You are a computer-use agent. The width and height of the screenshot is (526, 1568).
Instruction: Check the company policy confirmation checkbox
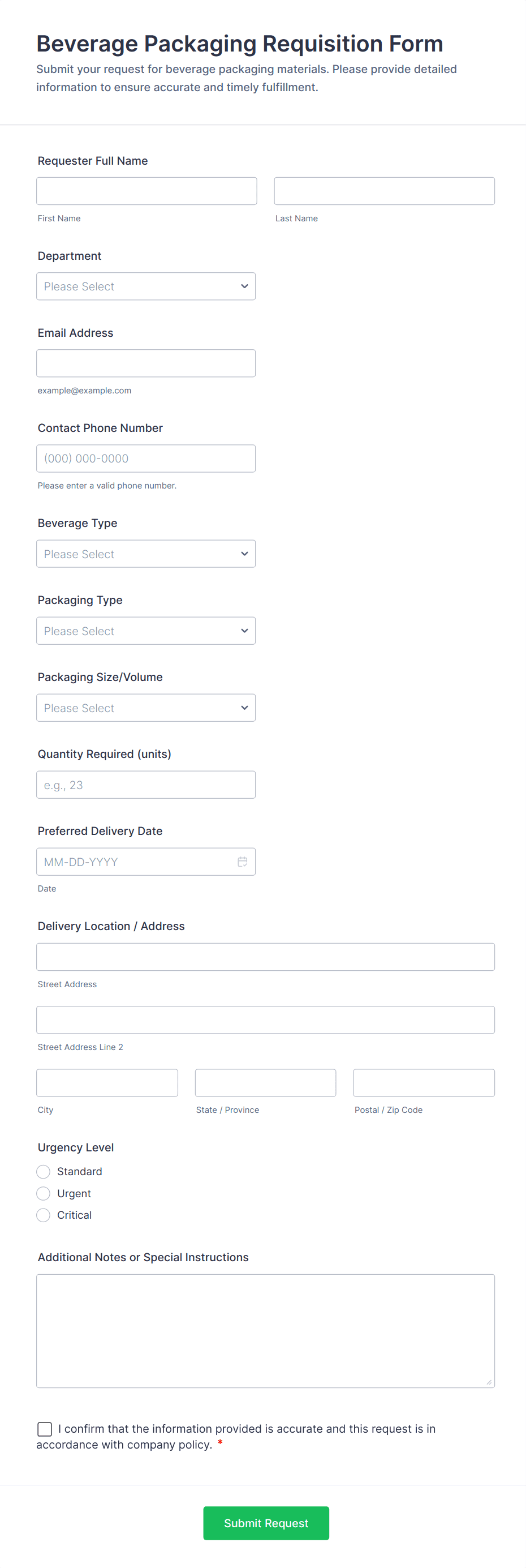[44, 1429]
